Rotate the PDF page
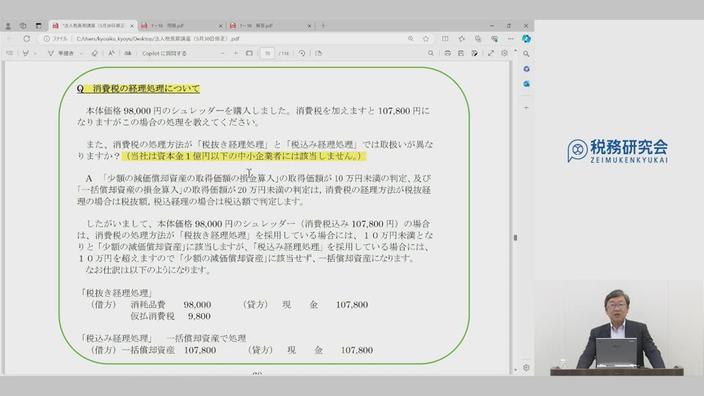704x396 pixels. [302, 53]
